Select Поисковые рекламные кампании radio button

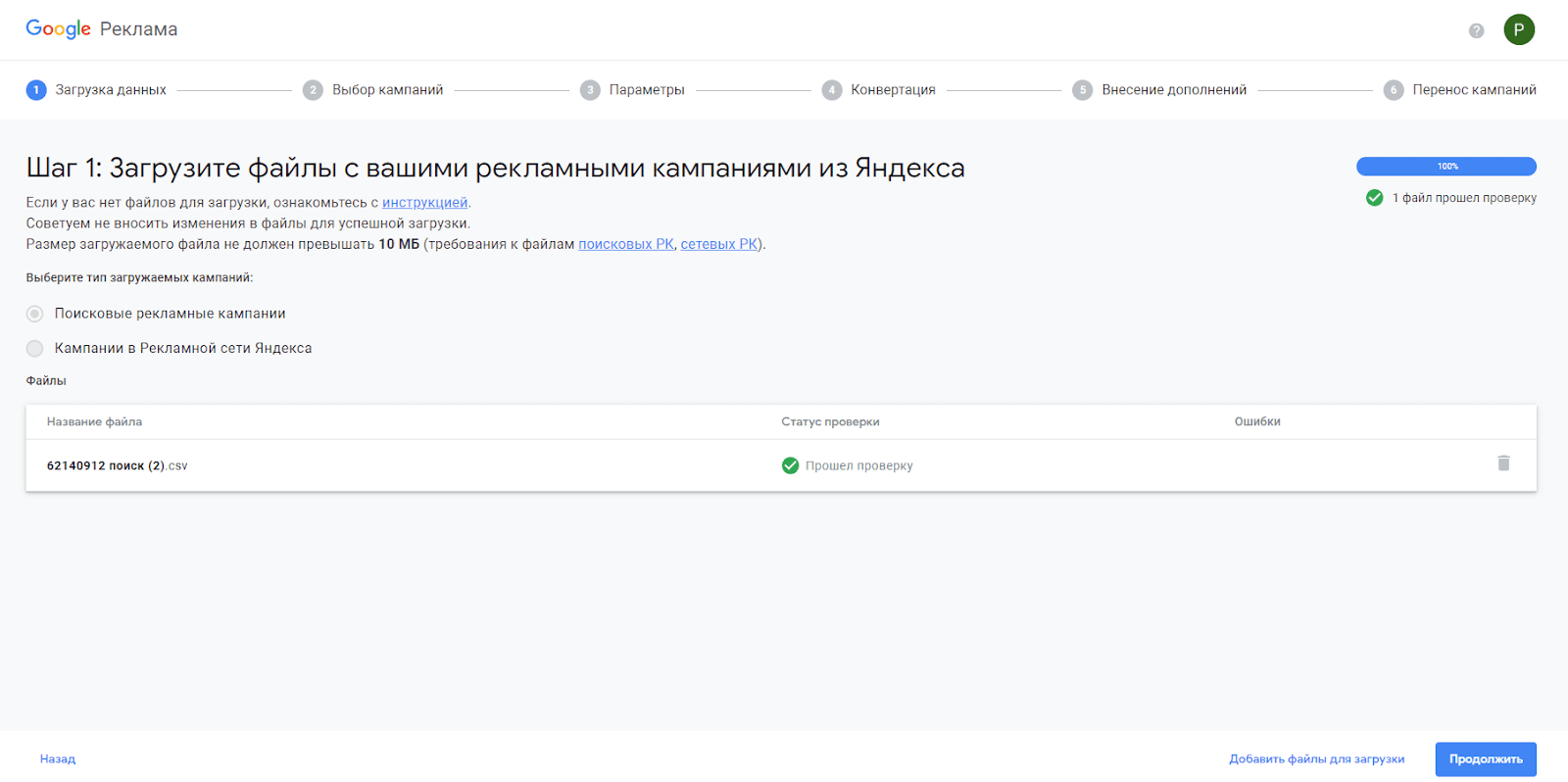click(x=34, y=314)
